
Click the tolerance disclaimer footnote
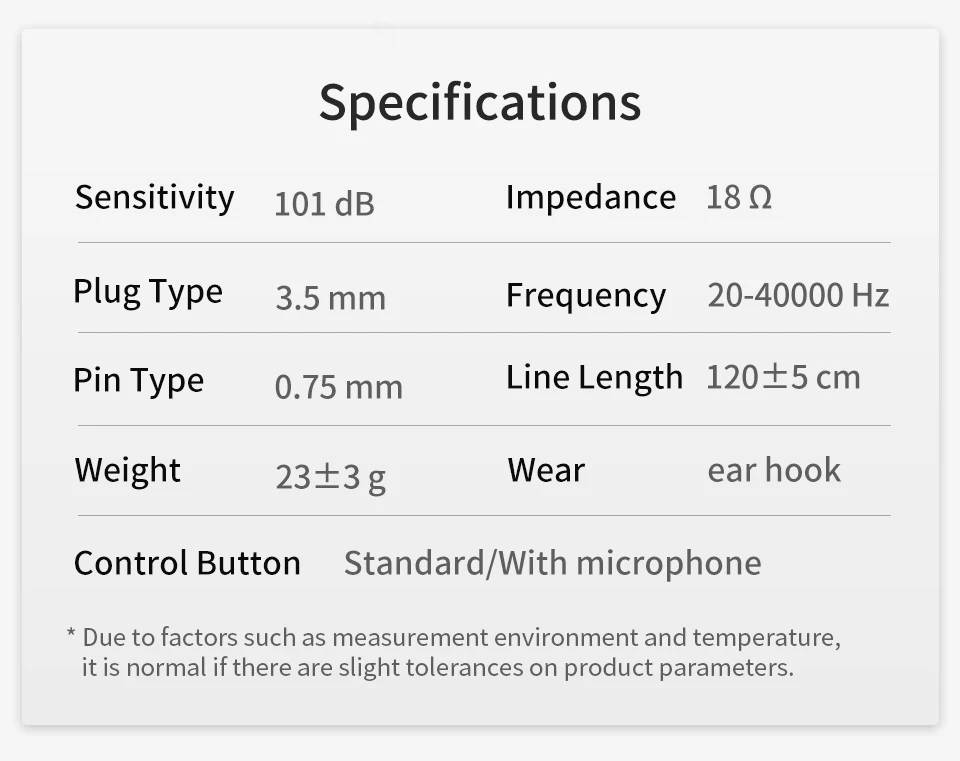454,653
